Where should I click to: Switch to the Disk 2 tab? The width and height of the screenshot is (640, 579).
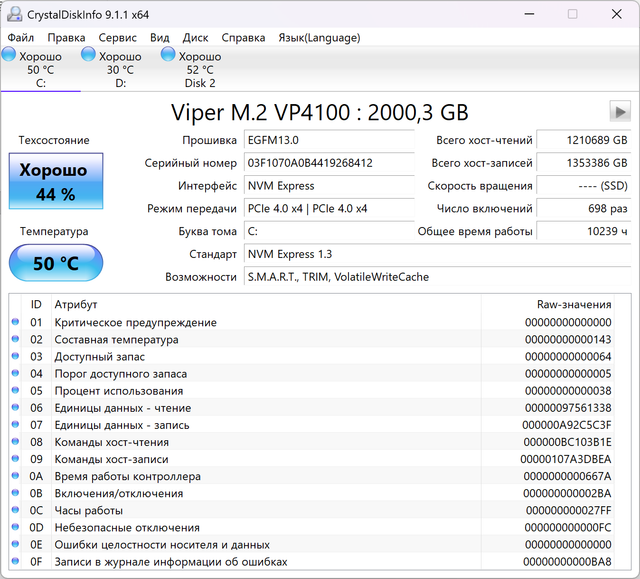[x=200, y=69]
